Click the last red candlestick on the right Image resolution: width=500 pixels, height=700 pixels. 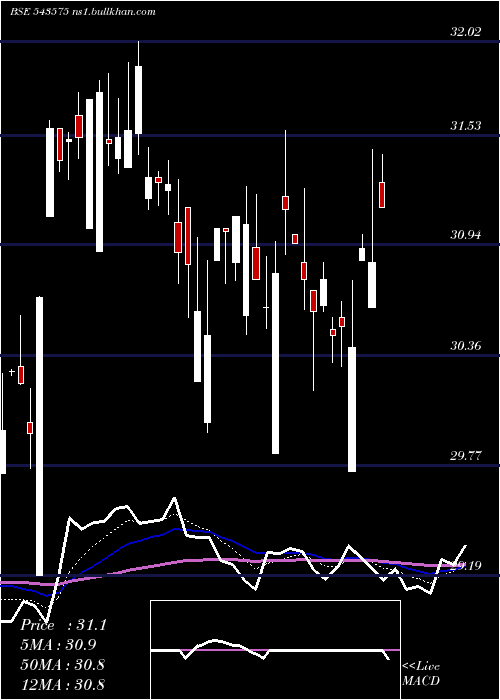[x=382, y=195]
